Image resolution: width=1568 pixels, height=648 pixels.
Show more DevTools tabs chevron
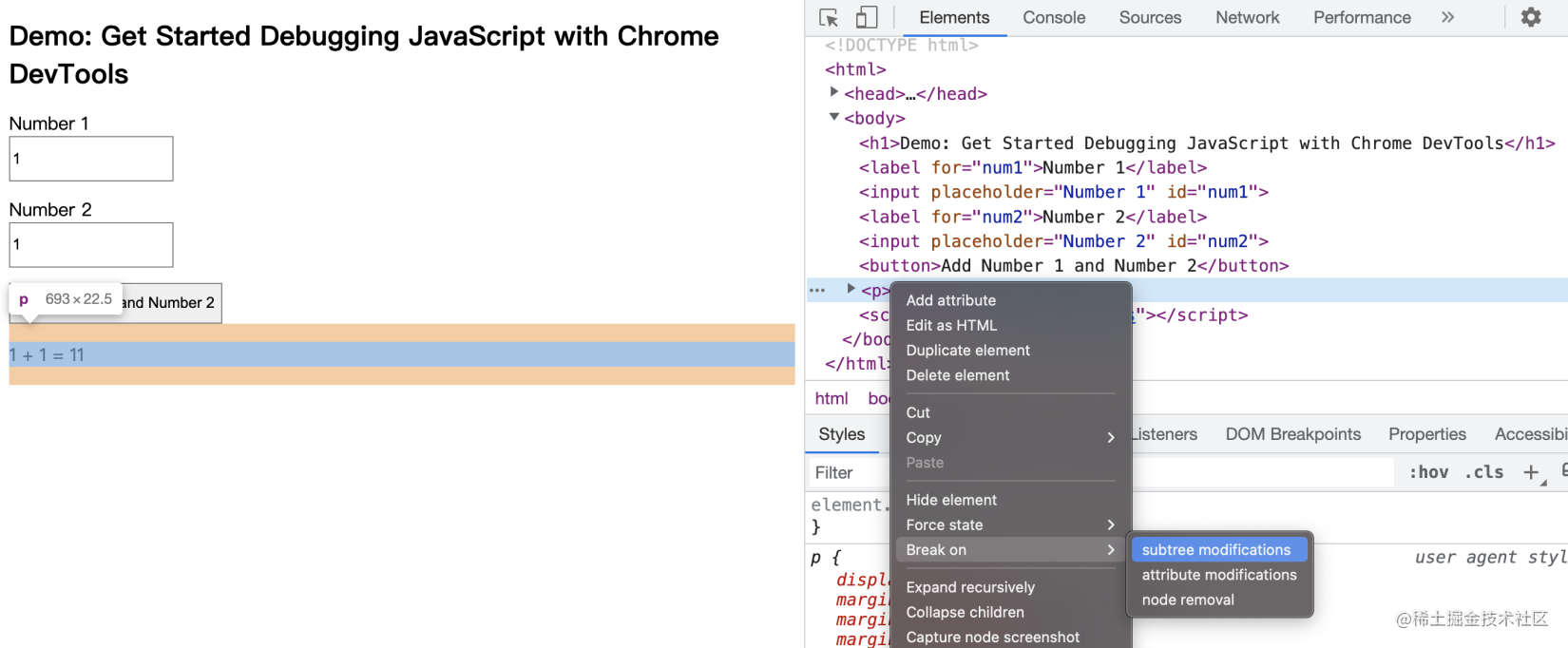[x=1447, y=17]
